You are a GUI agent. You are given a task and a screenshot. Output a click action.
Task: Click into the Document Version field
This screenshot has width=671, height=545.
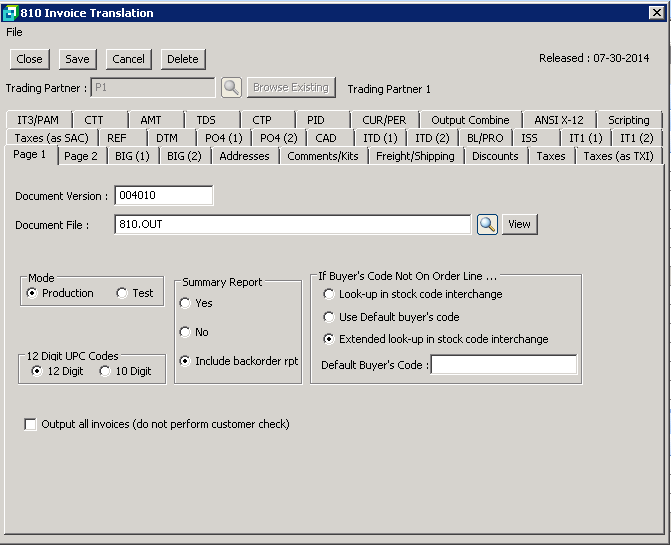point(163,196)
